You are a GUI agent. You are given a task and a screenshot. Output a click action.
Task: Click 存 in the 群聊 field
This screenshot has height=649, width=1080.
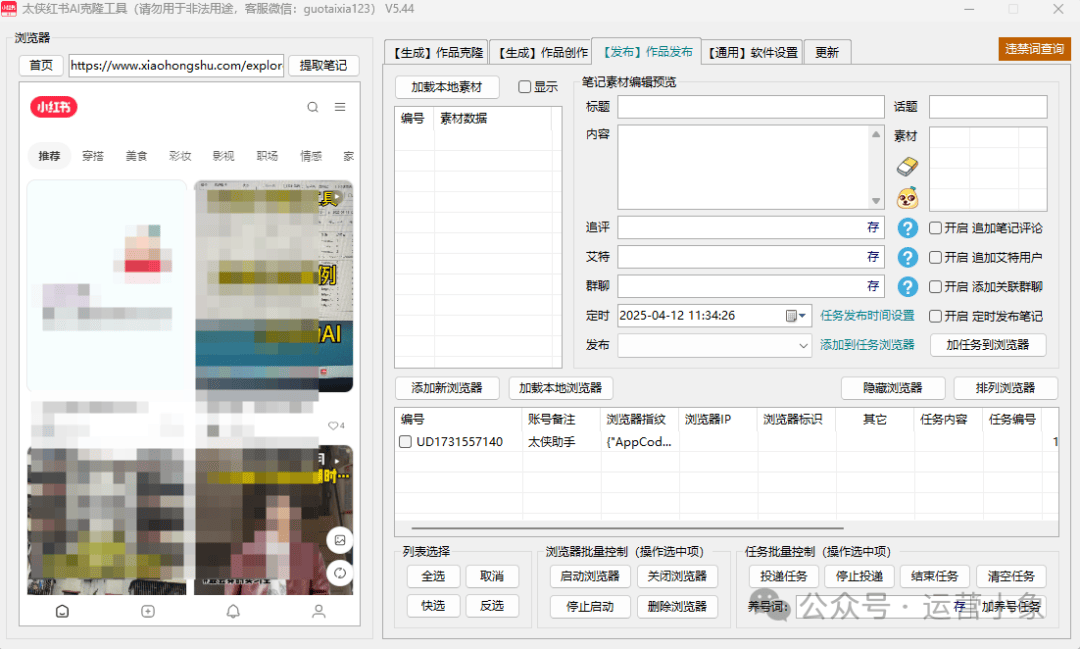(x=873, y=286)
